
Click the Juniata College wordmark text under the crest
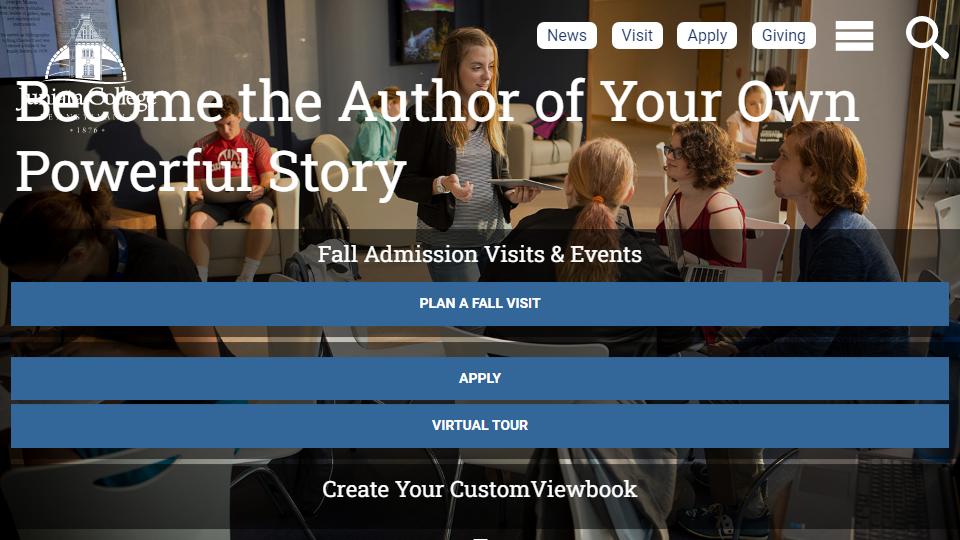click(x=83, y=98)
